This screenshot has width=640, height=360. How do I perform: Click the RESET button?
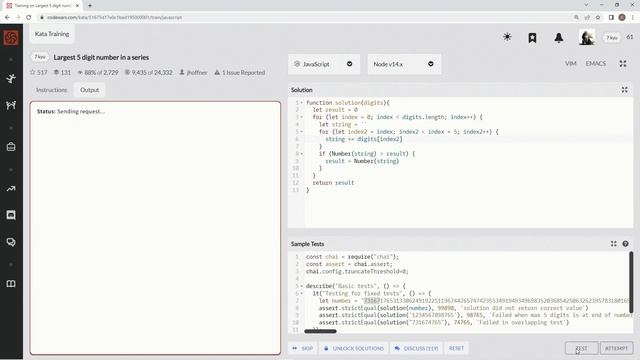point(456,348)
